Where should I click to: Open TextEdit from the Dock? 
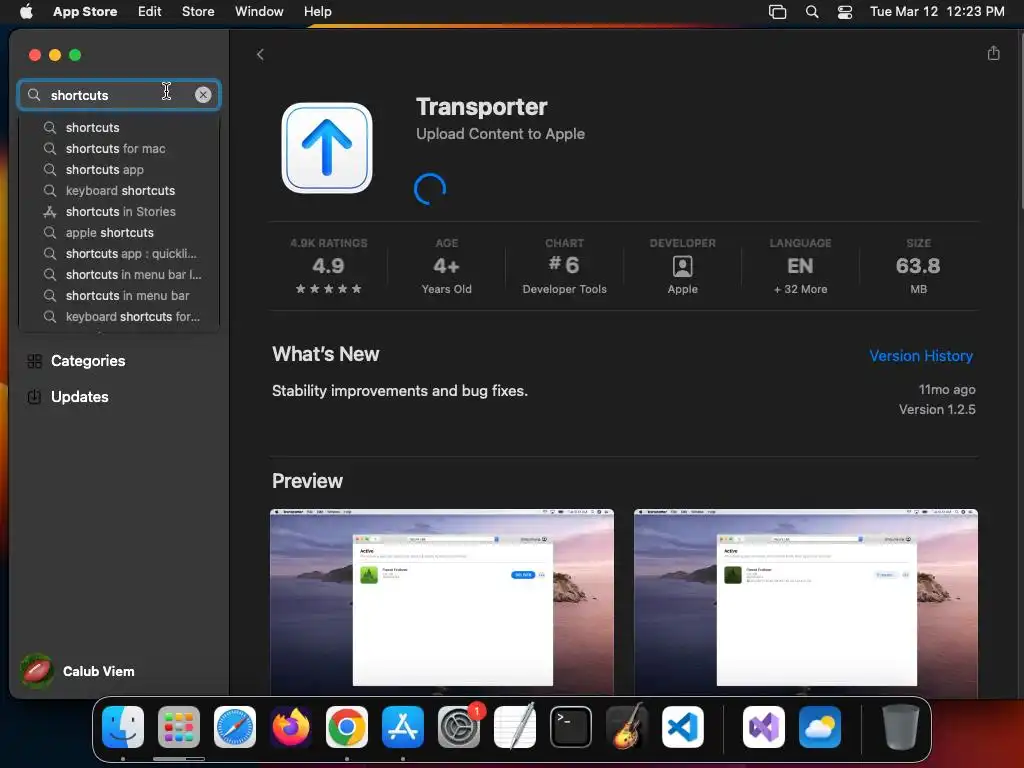coord(515,727)
